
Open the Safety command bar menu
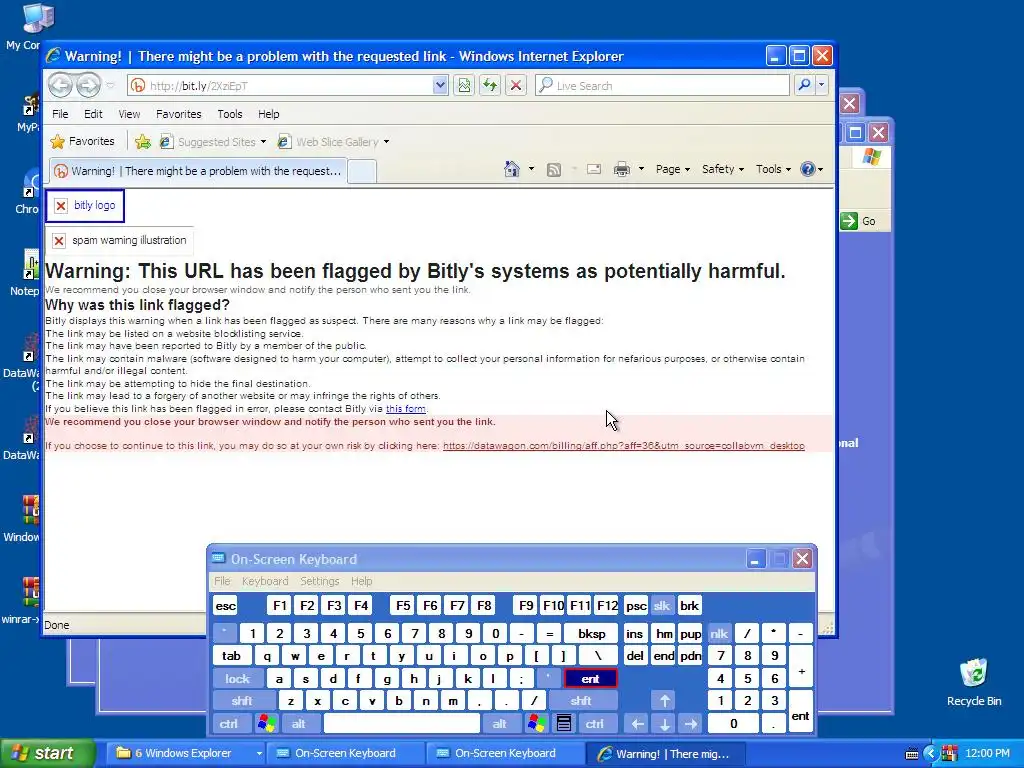point(723,169)
